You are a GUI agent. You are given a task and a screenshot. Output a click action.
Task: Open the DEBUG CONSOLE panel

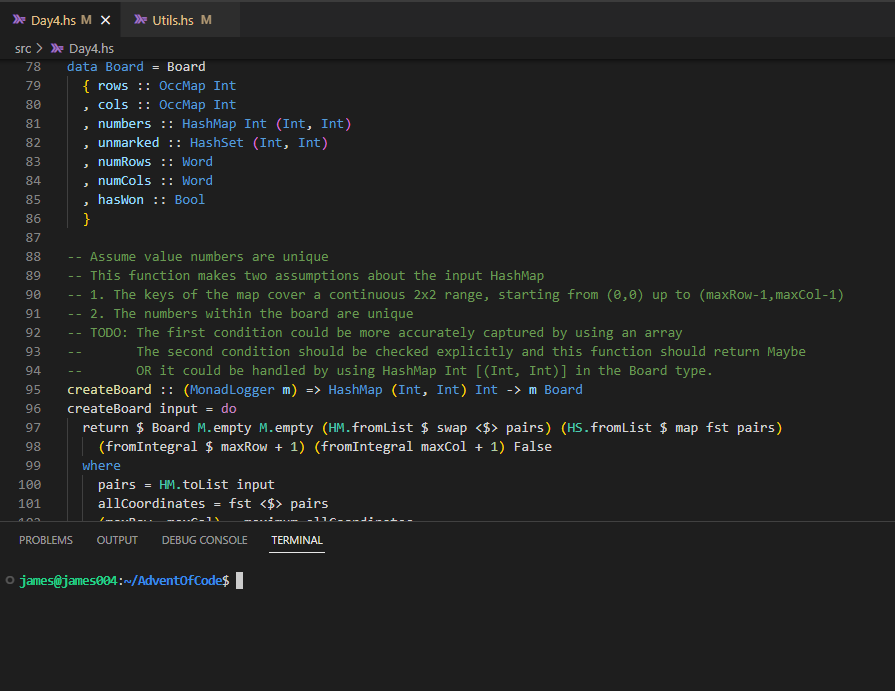[x=204, y=539]
